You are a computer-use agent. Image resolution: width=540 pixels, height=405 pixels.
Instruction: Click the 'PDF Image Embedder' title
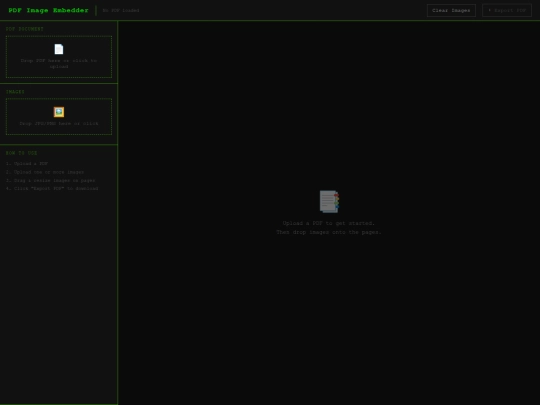49,10
